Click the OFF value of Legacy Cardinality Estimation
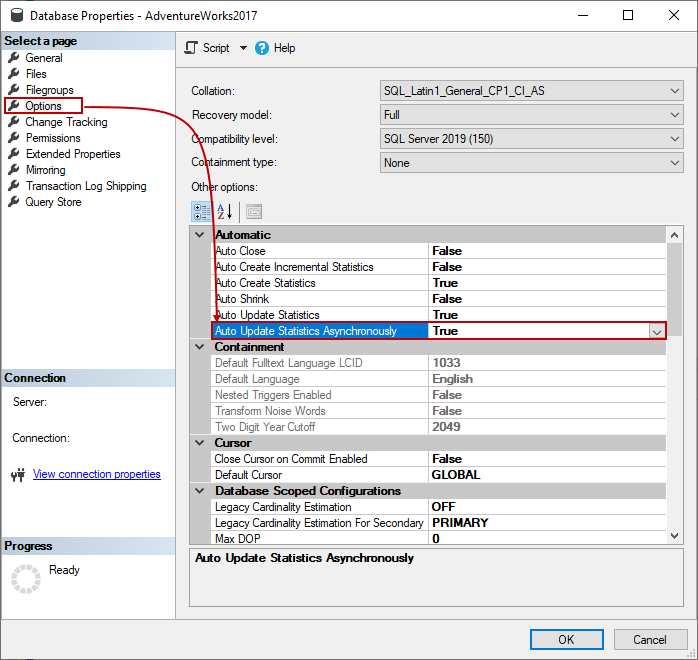 (x=443, y=507)
